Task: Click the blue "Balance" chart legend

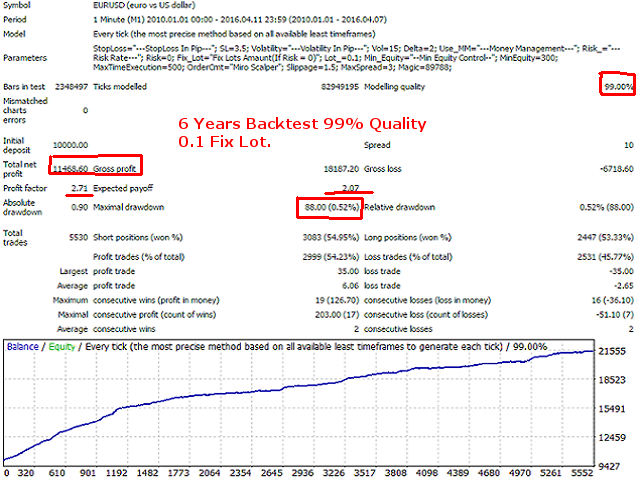Action: tap(22, 347)
